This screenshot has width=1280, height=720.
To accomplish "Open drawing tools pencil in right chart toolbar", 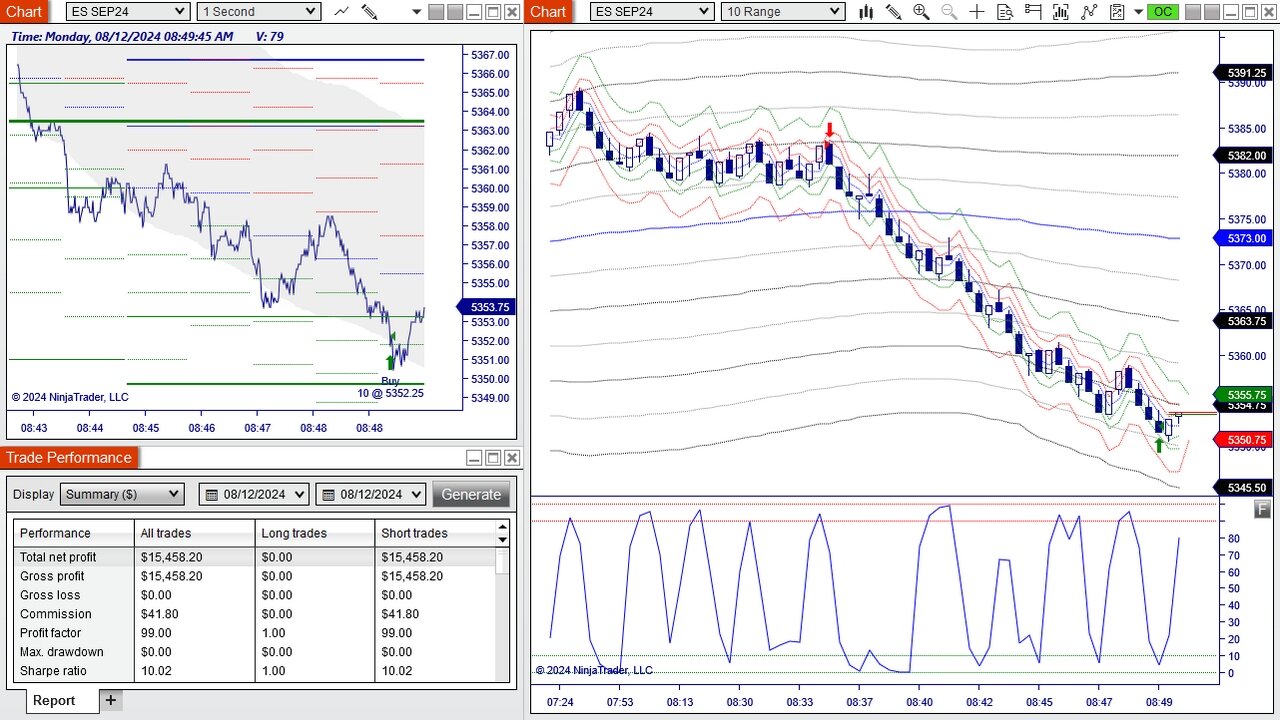I will click(x=894, y=12).
